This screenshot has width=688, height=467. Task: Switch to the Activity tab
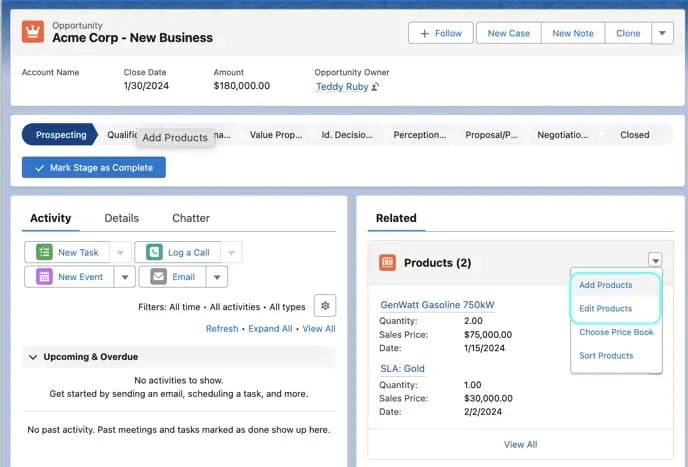point(50,218)
